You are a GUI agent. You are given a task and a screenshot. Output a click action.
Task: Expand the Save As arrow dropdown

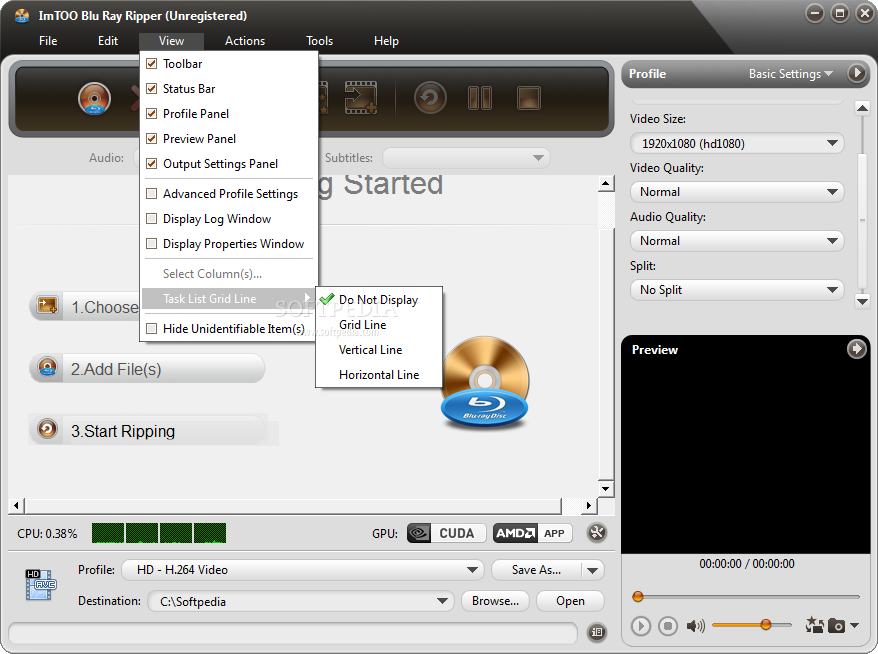pyautogui.click(x=592, y=571)
